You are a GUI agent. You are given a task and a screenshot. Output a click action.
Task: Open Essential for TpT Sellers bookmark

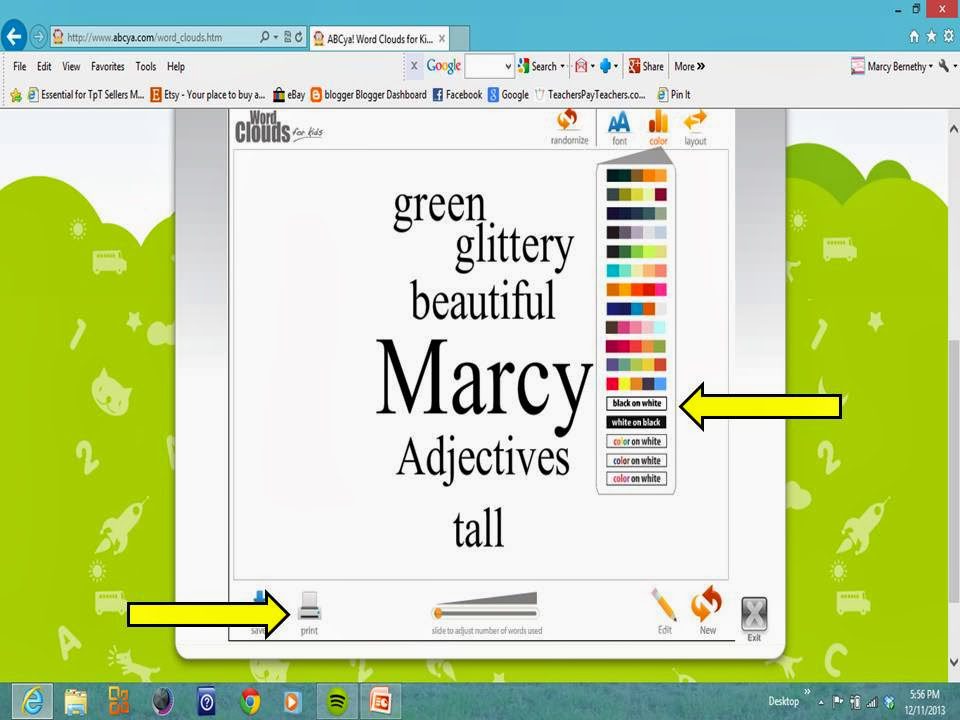86,94
